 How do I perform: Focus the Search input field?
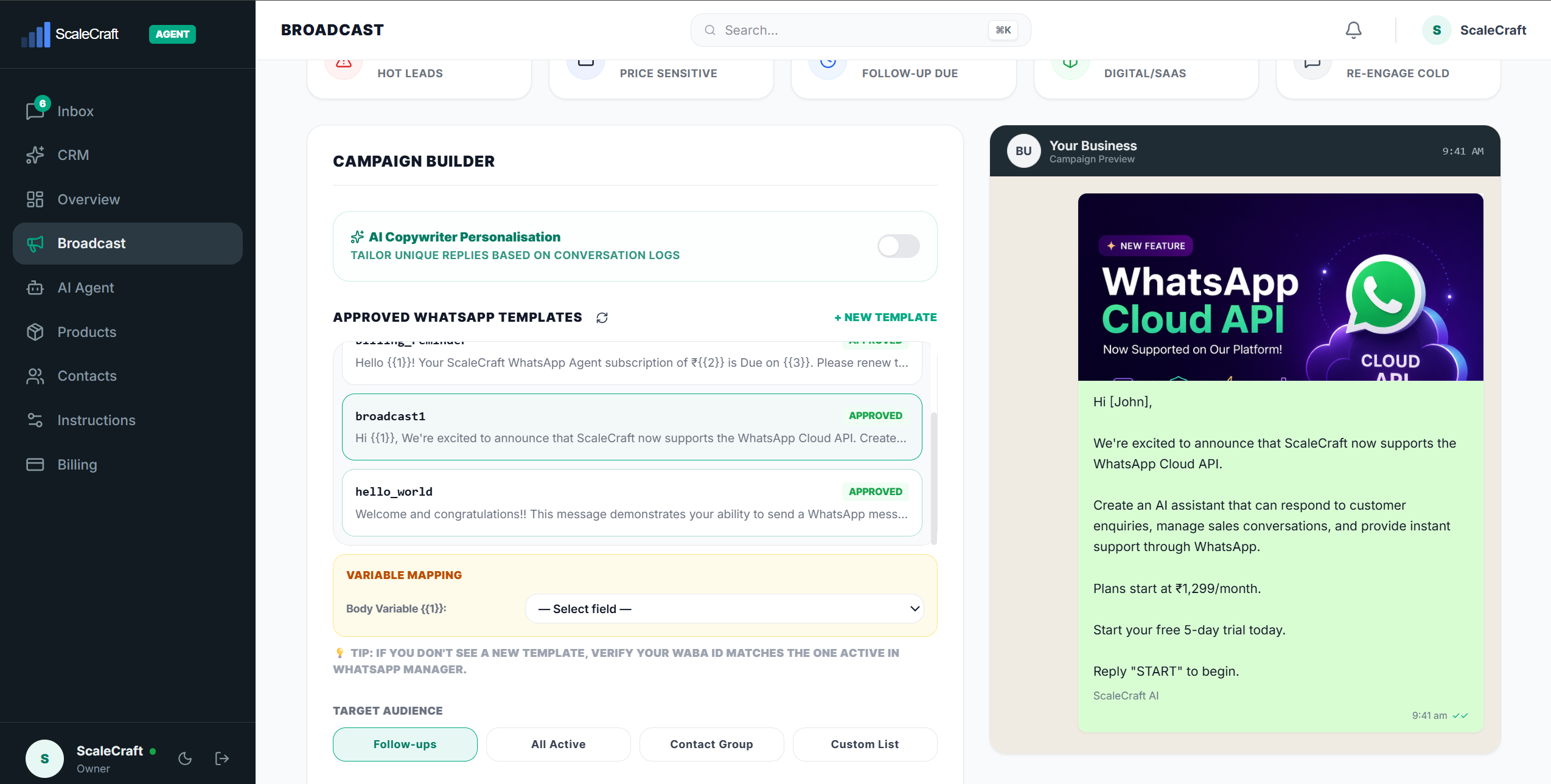click(860, 30)
